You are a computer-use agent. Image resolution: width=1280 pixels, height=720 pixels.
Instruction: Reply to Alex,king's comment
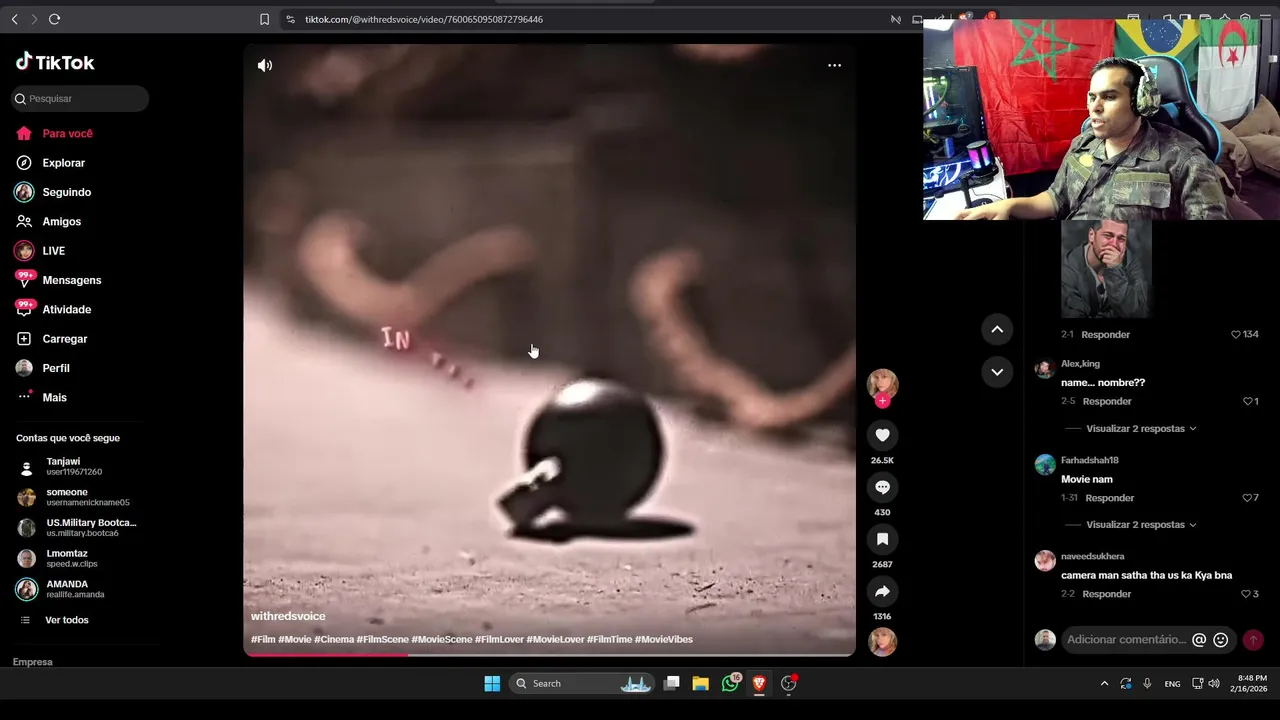(1107, 401)
